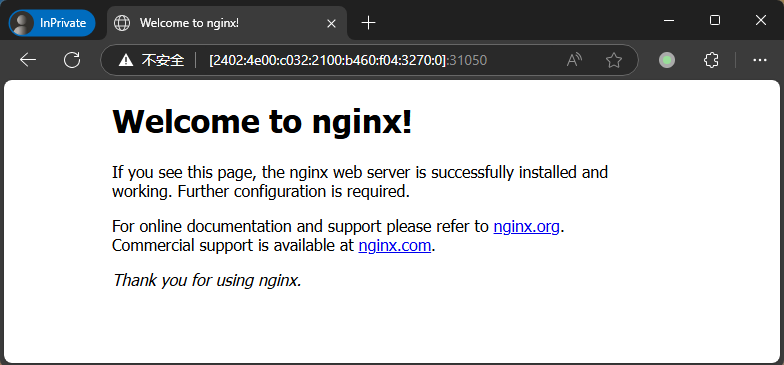The image size is (784, 365).
Task: Maximize the browser window
Action: 715,20
